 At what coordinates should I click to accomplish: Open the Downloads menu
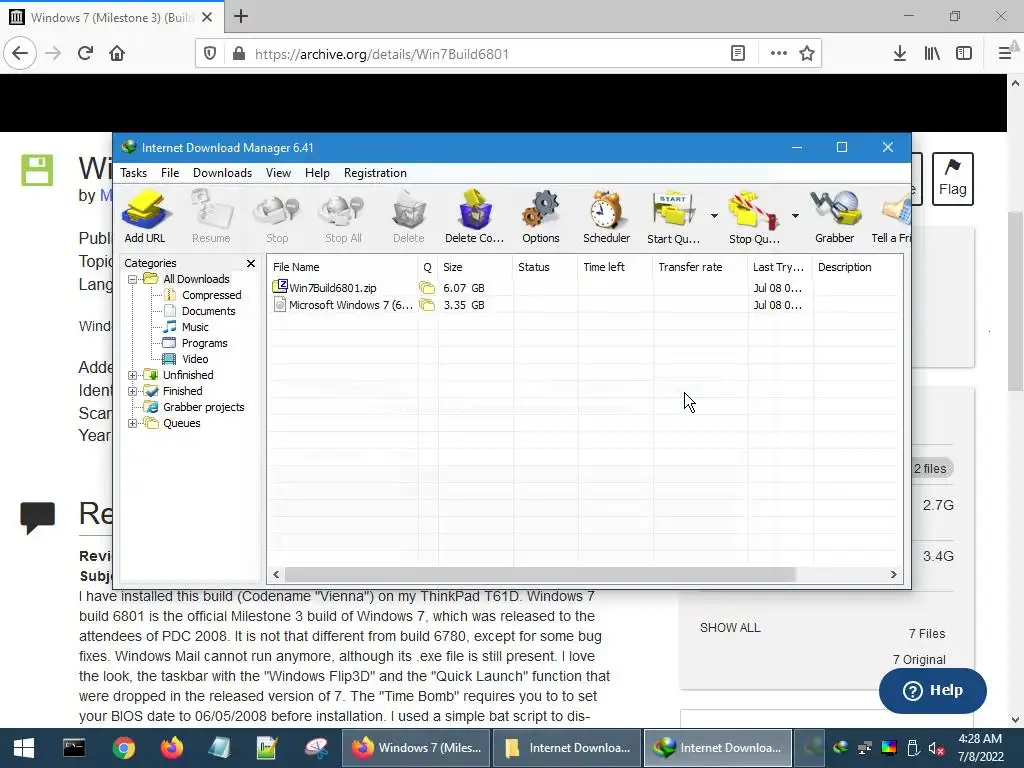point(222,173)
